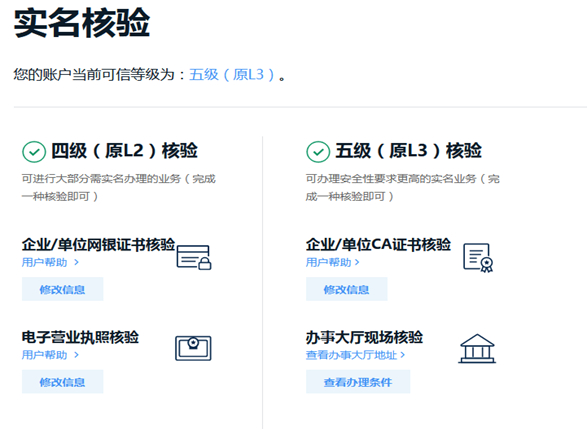Click chevron after 用户帮助 under 电子营业执照核验

click(x=76, y=355)
